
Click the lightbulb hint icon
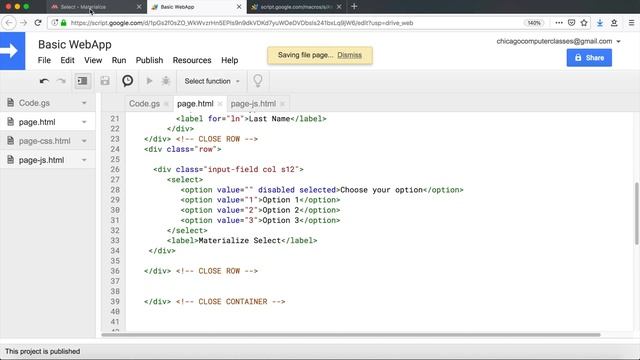258,81
